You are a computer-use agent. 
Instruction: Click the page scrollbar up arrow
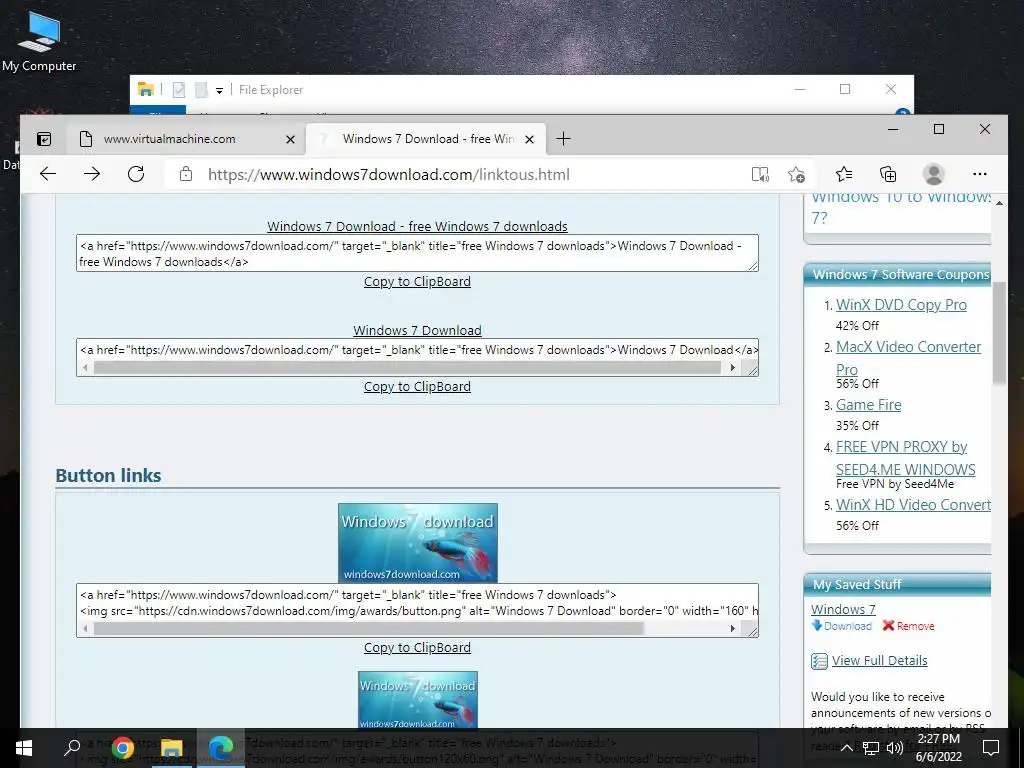tap(999, 203)
